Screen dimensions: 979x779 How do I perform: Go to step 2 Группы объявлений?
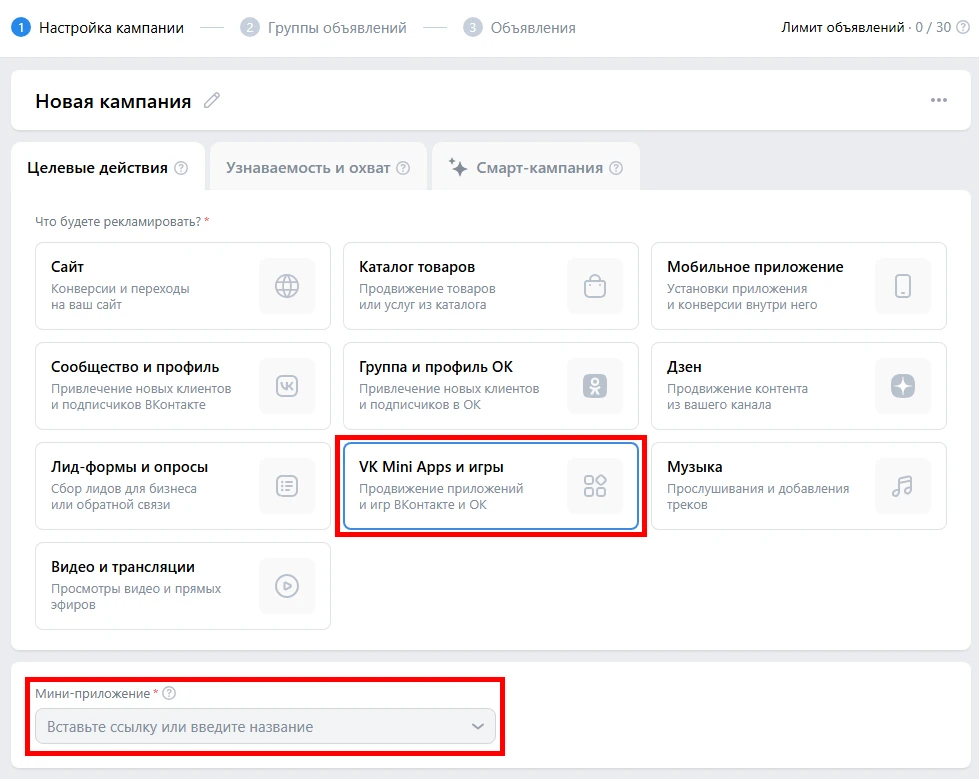click(324, 28)
